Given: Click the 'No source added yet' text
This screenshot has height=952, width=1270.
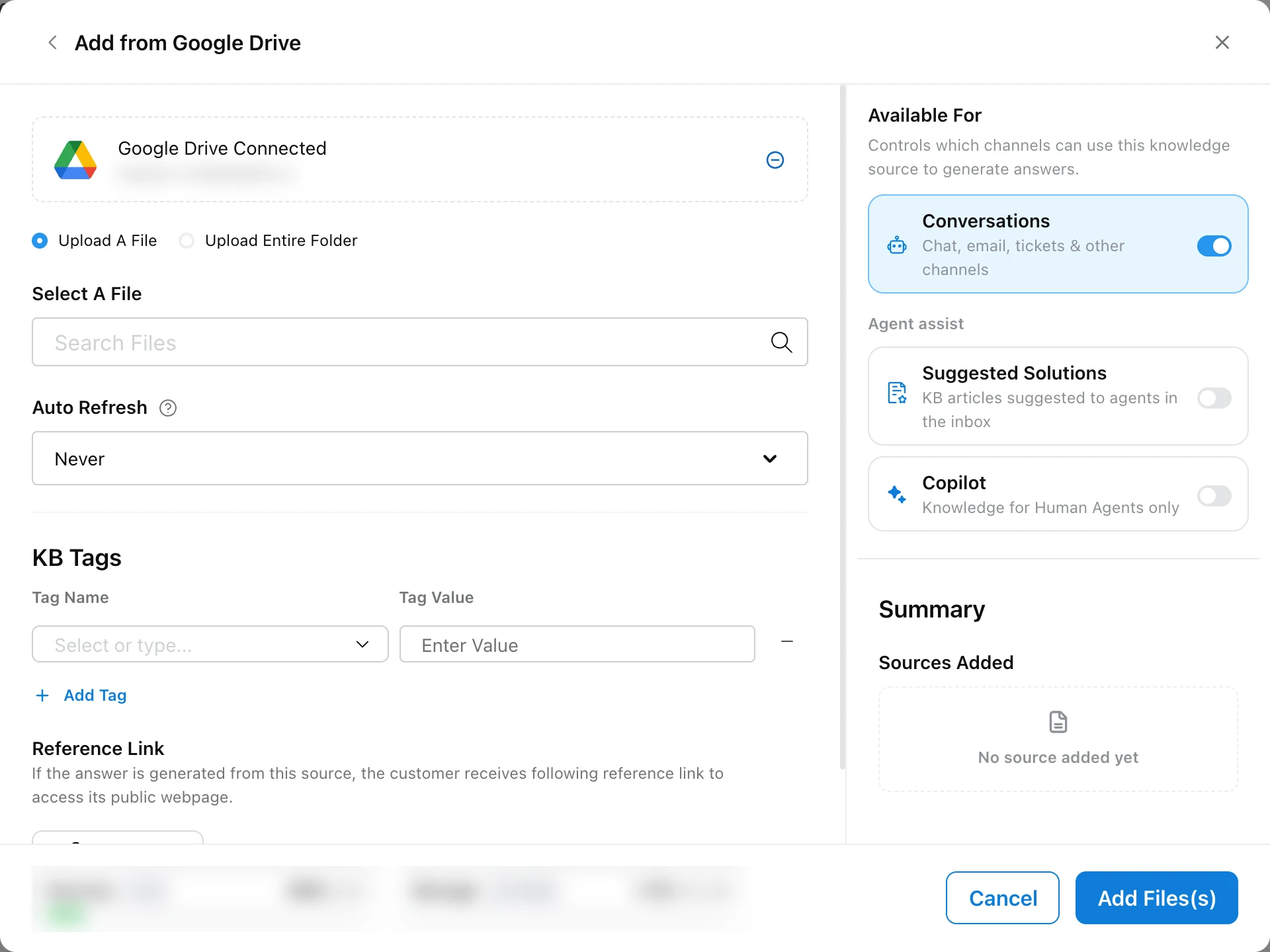Looking at the screenshot, I should [x=1058, y=758].
